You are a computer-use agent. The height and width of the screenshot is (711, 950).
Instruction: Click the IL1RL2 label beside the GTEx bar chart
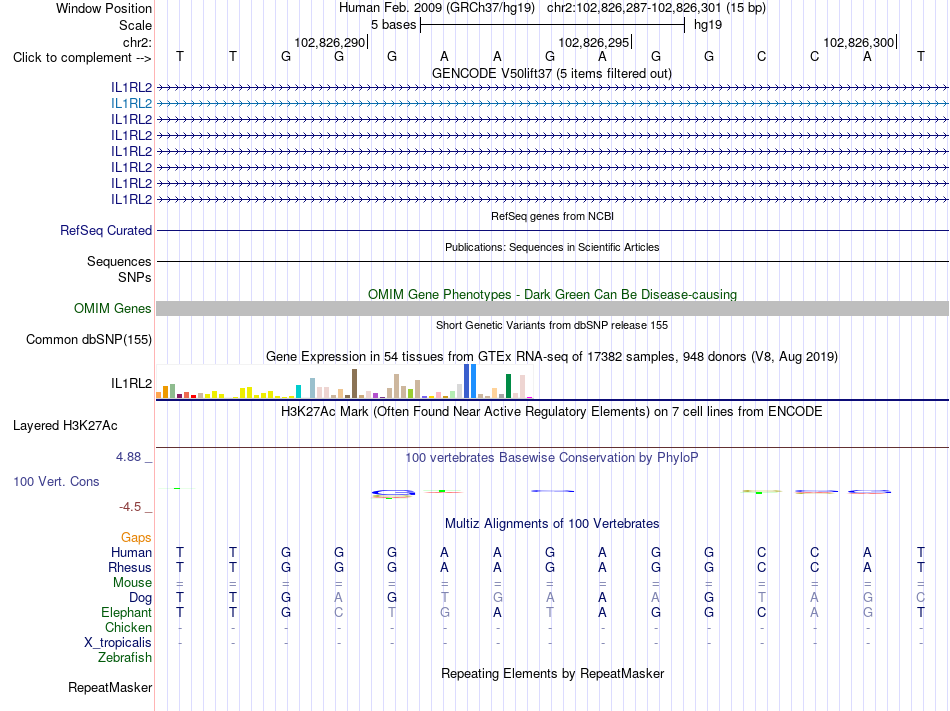[x=131, y=383]
